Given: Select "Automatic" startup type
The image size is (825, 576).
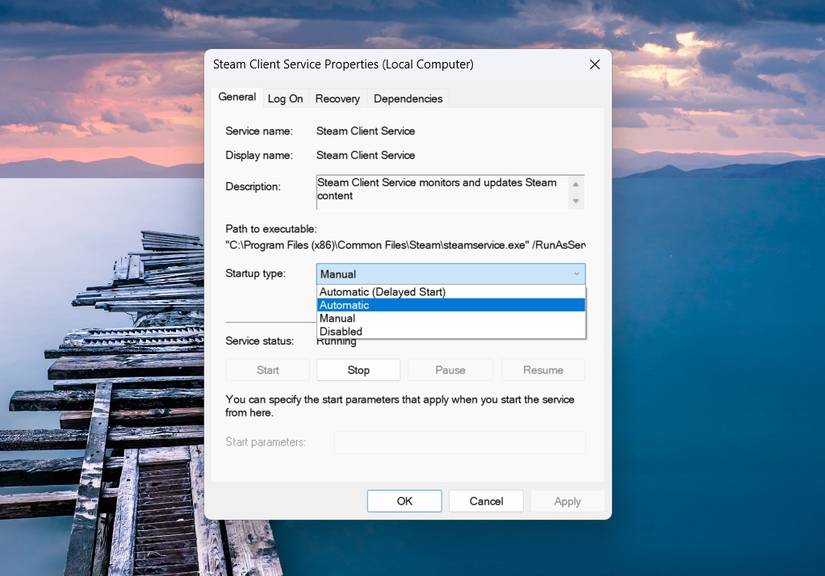Looking at the screenshot, I should tap(345, 305).
